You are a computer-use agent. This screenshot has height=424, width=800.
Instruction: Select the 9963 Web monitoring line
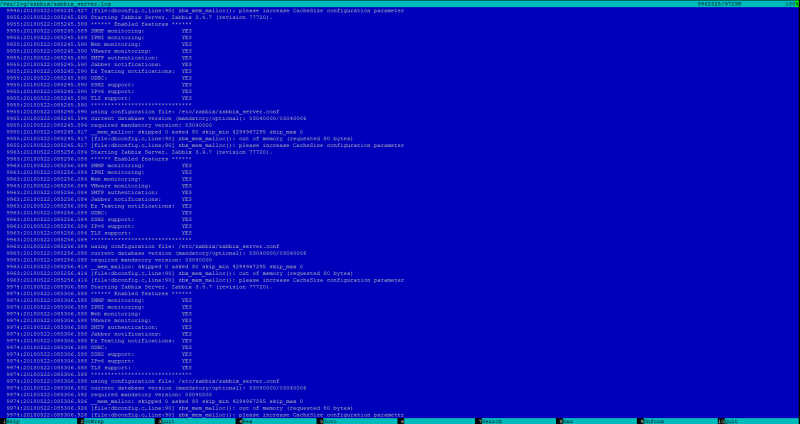coord(99,179)
